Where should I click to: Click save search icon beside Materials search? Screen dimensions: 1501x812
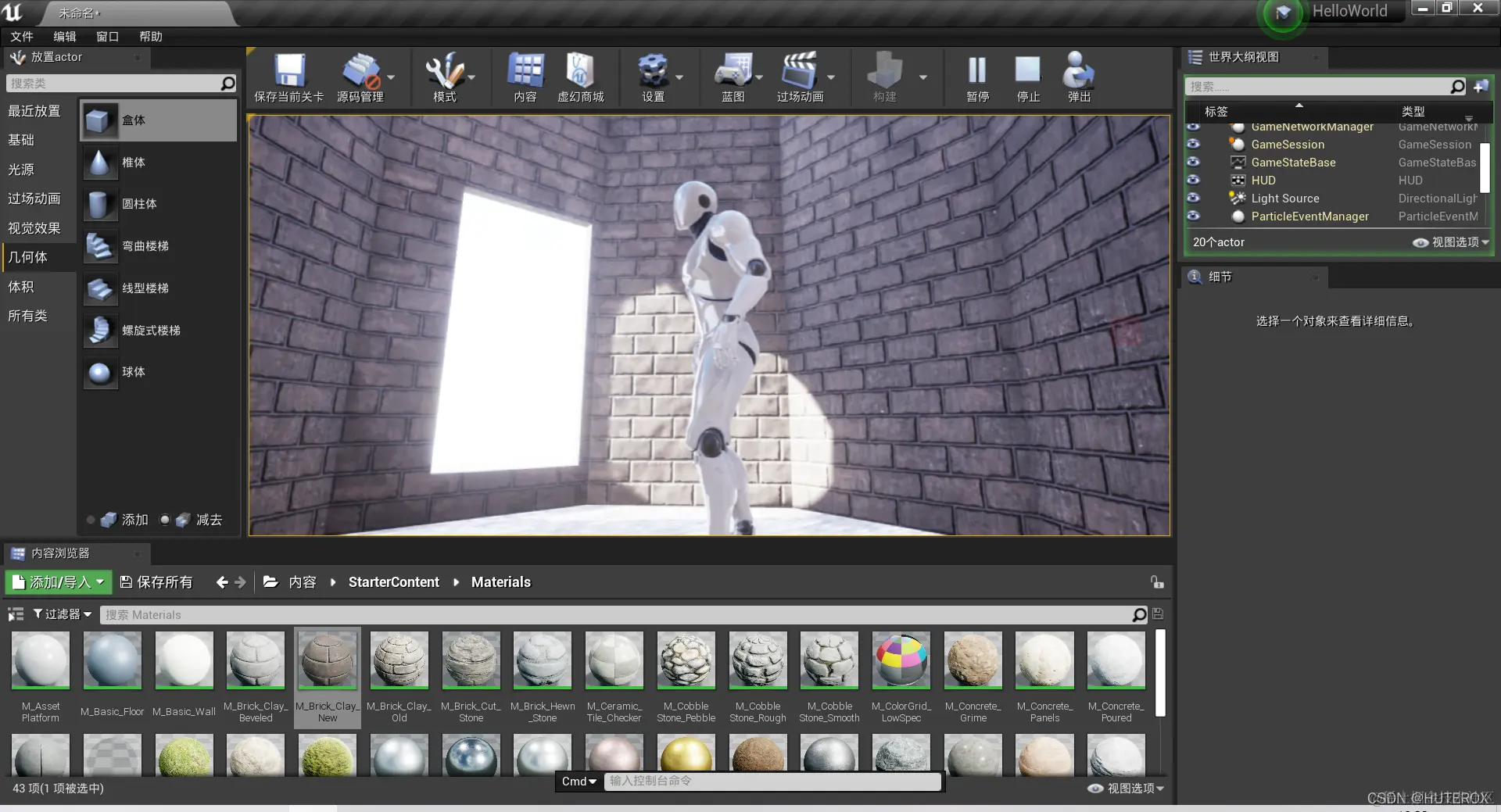1158,614
